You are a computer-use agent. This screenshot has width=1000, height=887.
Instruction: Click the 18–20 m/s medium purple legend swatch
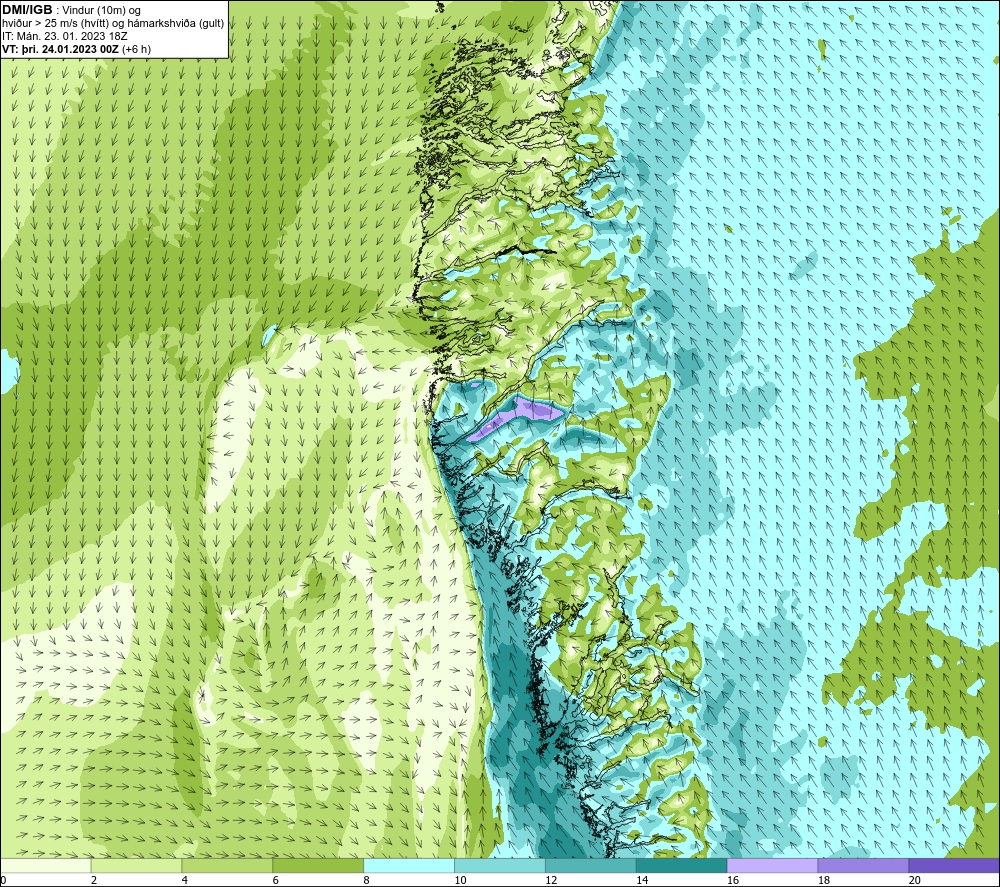click(x=863, y=865)
